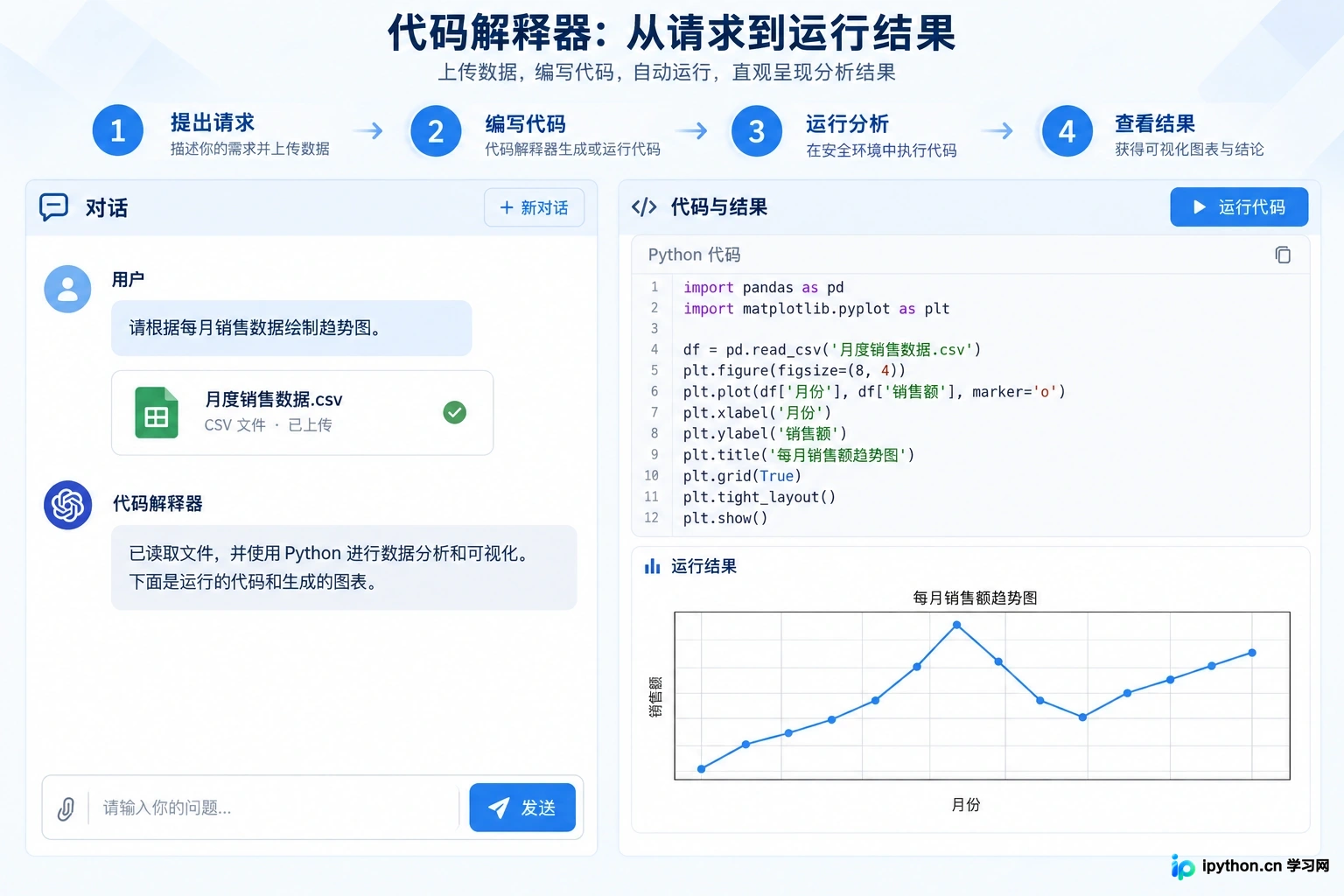Click the peak data point on chart

[x=956, y=625]
